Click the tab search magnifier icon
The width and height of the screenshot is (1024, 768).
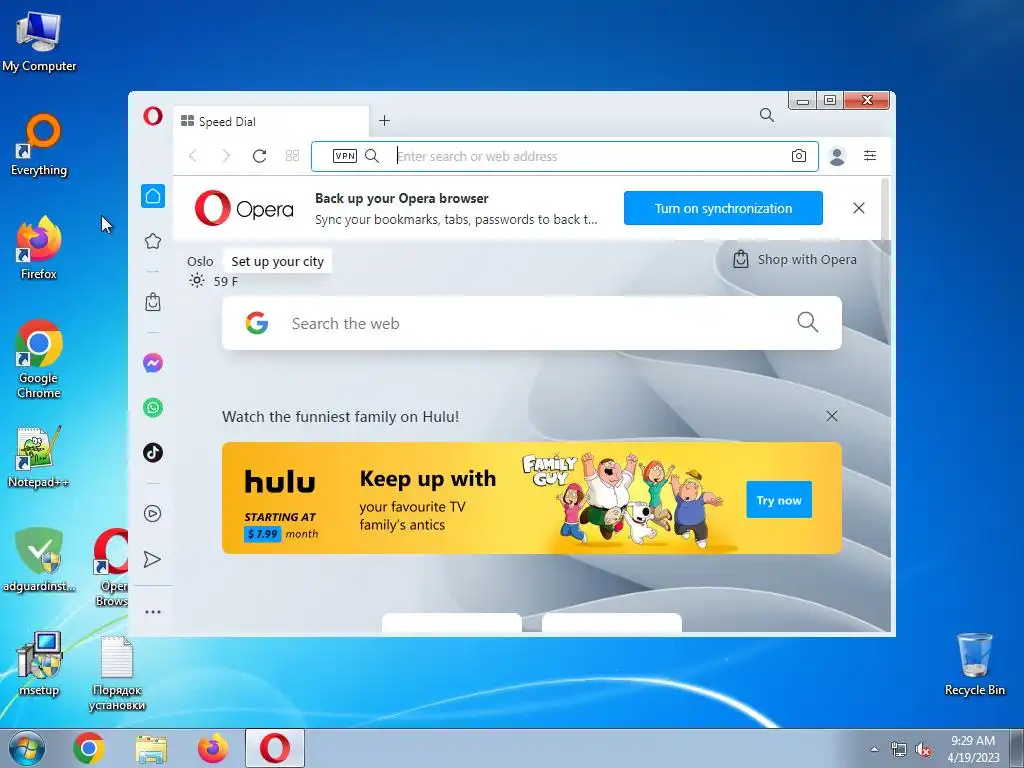click(x=767, y=116)
